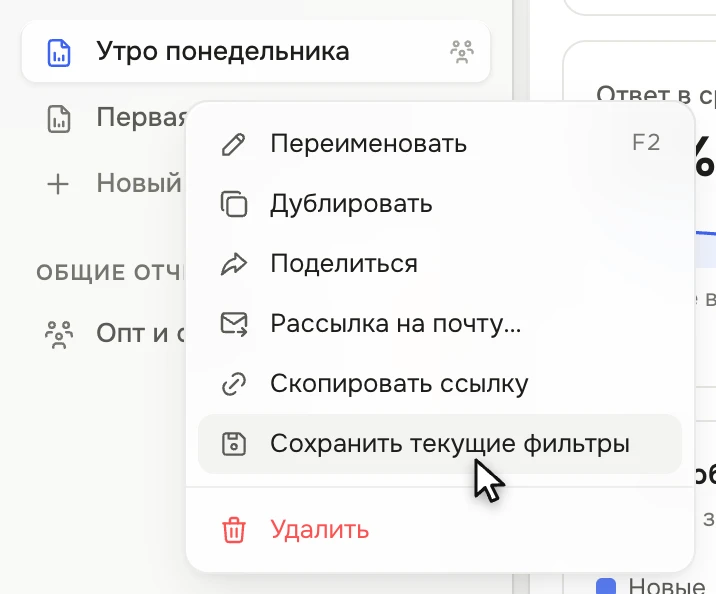Choose the Поделиться menu option
The height and width of the screenshot is (594, 716).
click(440, 263)
